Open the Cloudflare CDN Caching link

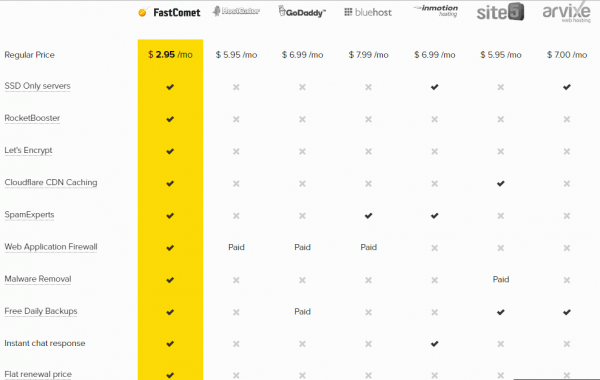coord(51,183)
